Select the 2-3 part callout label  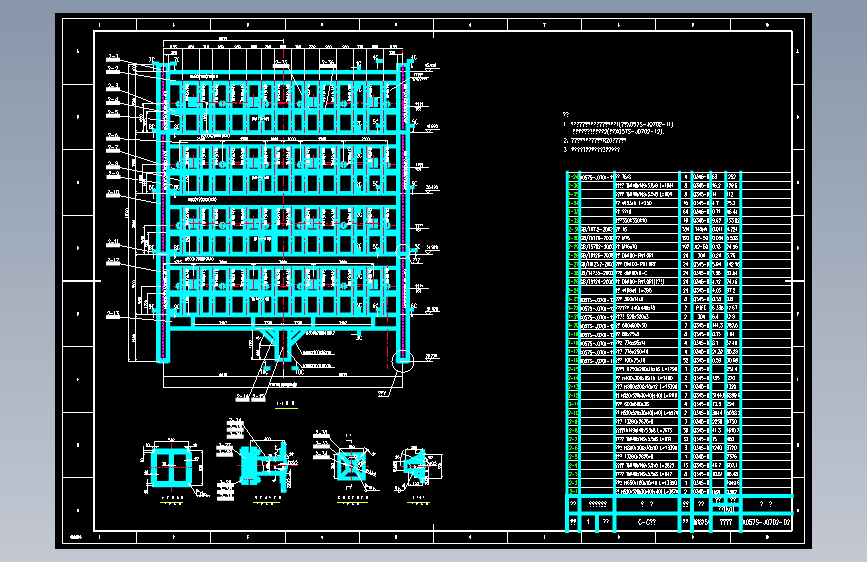(x=113, y=87)
